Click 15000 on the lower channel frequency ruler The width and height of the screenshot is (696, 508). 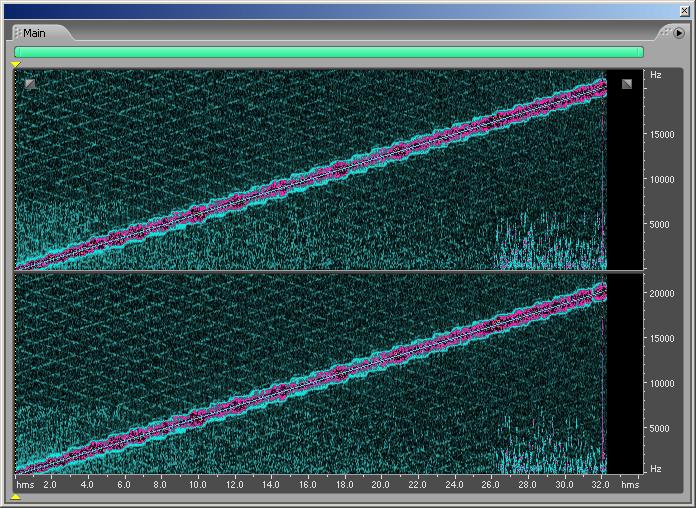[662, 338]
